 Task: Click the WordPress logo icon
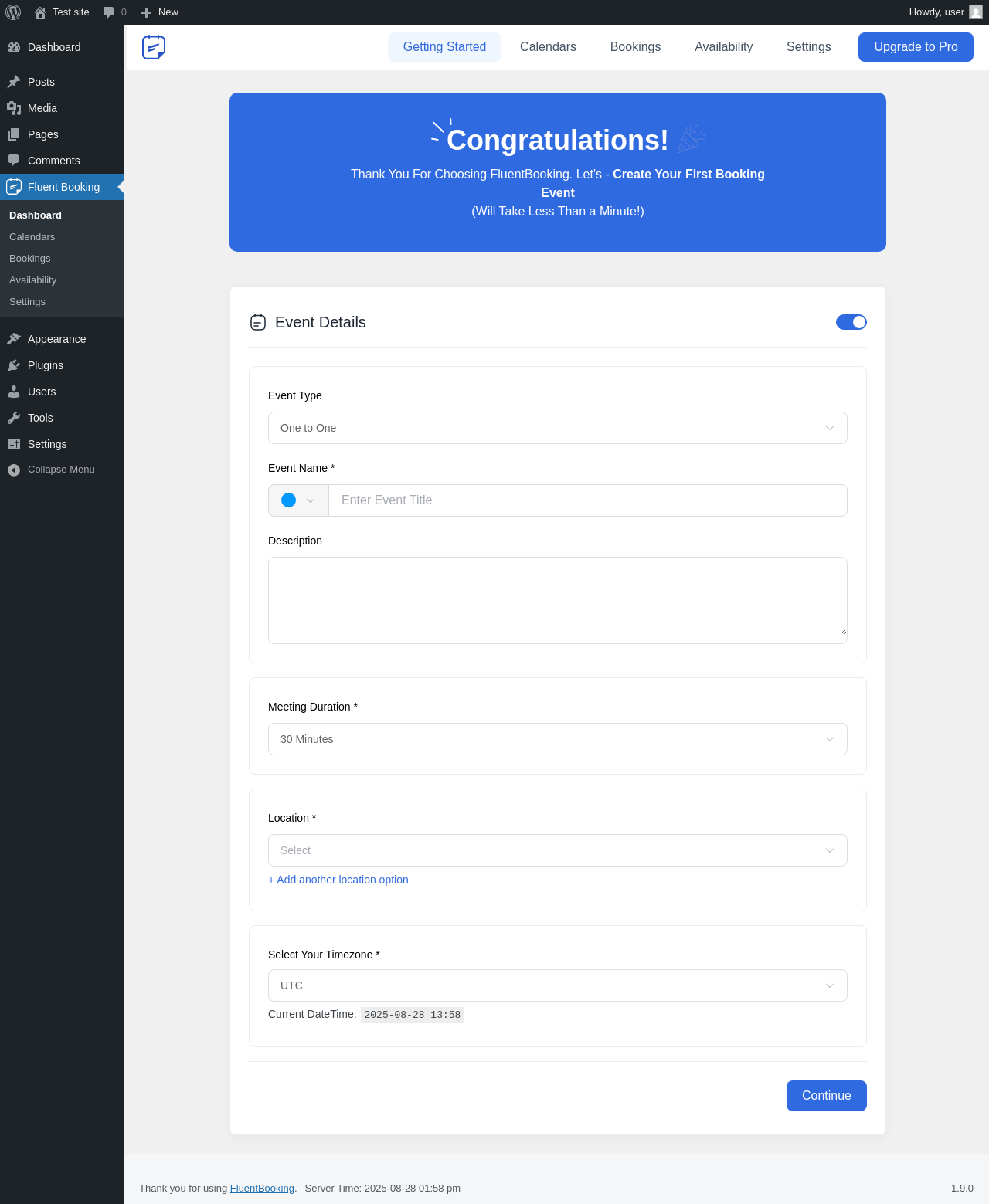tap(13, 12)
